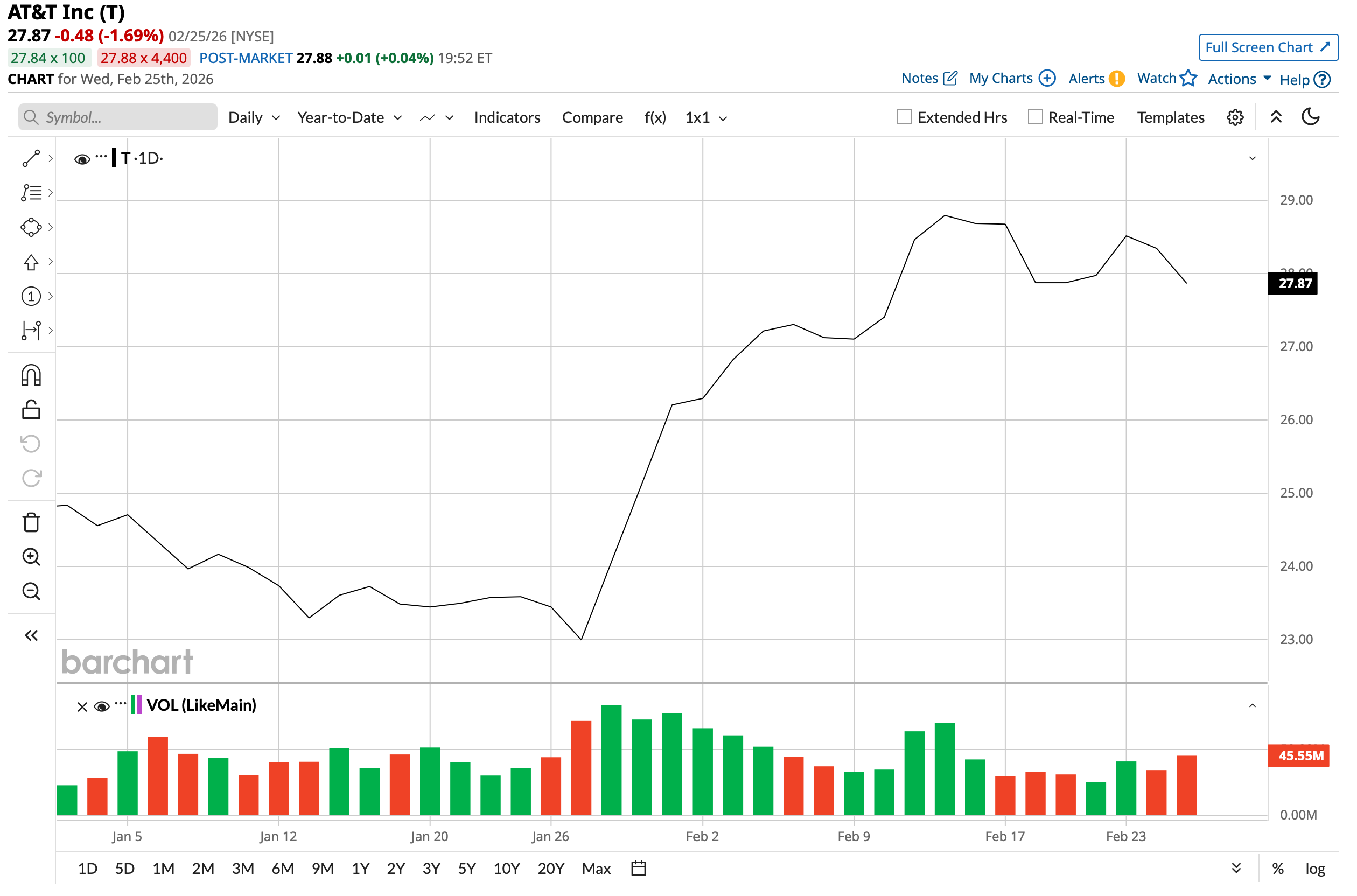Zoom out using the magnifier minus icon

pos(31,591)
